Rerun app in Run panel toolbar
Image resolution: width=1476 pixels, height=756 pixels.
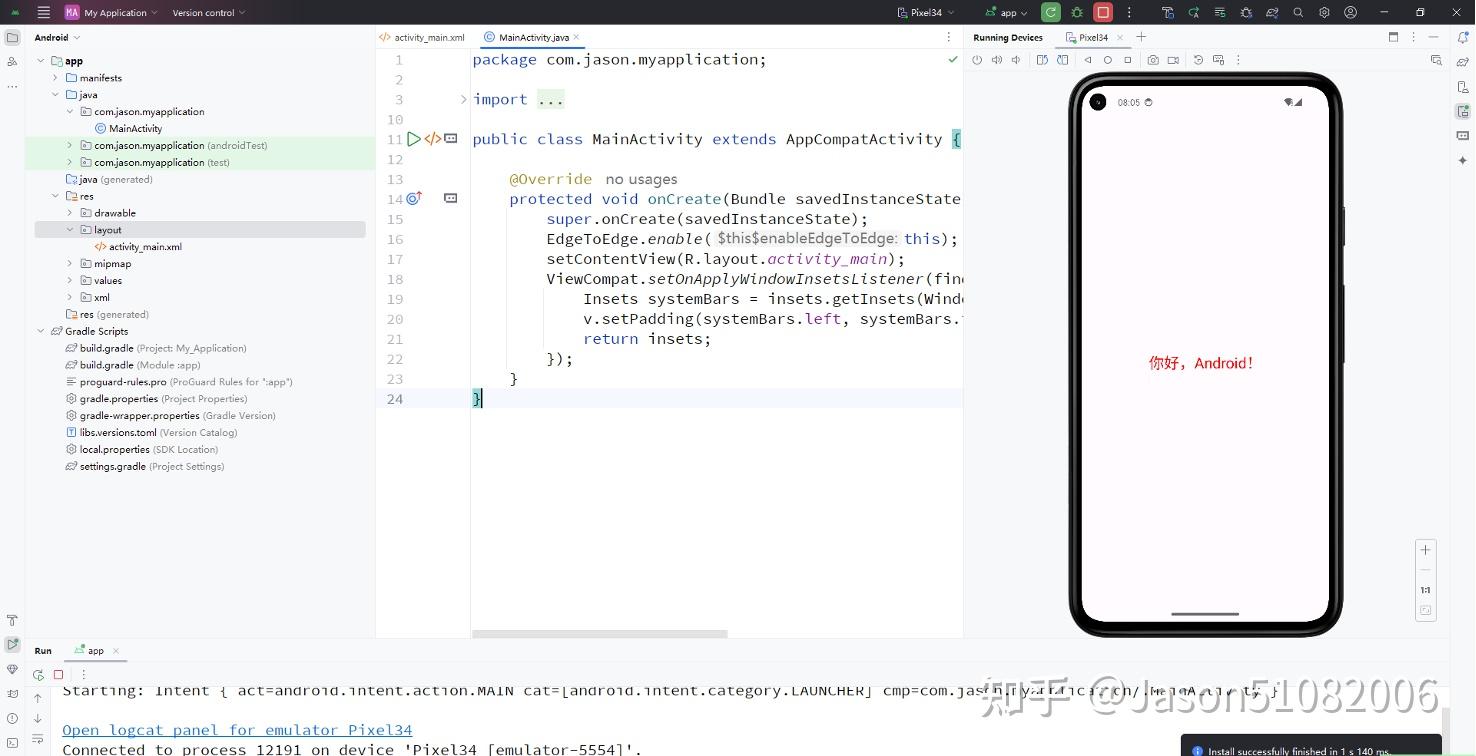38,675
